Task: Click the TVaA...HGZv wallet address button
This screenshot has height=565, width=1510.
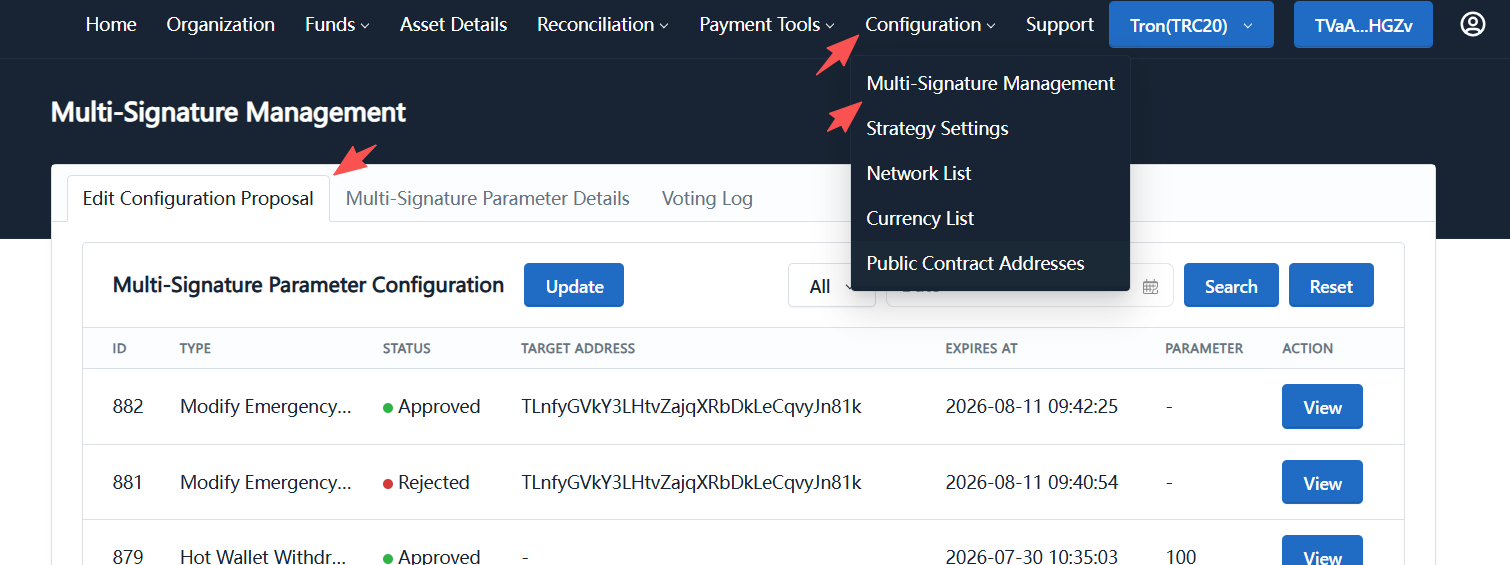Action: tap(1363, 25)
